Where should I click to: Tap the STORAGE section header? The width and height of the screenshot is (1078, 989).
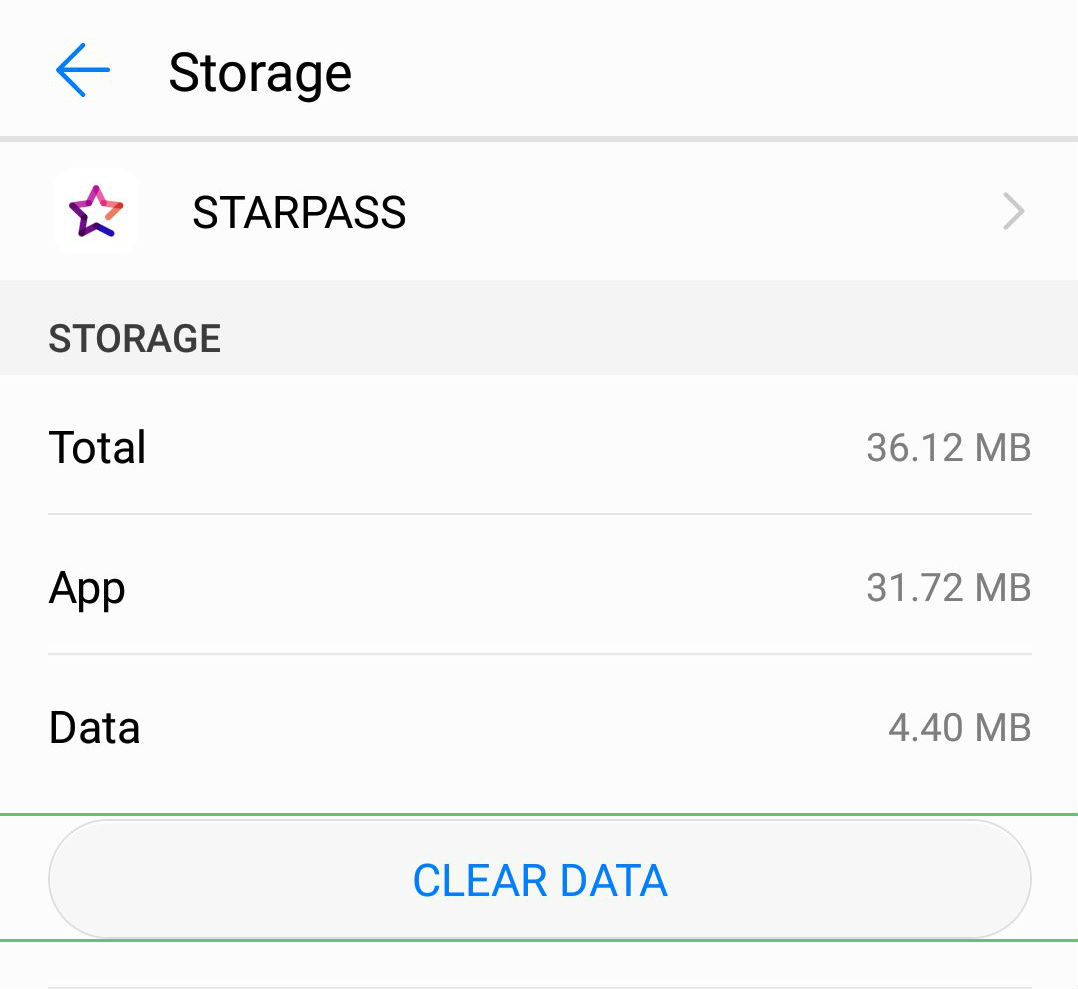(135, 339)
